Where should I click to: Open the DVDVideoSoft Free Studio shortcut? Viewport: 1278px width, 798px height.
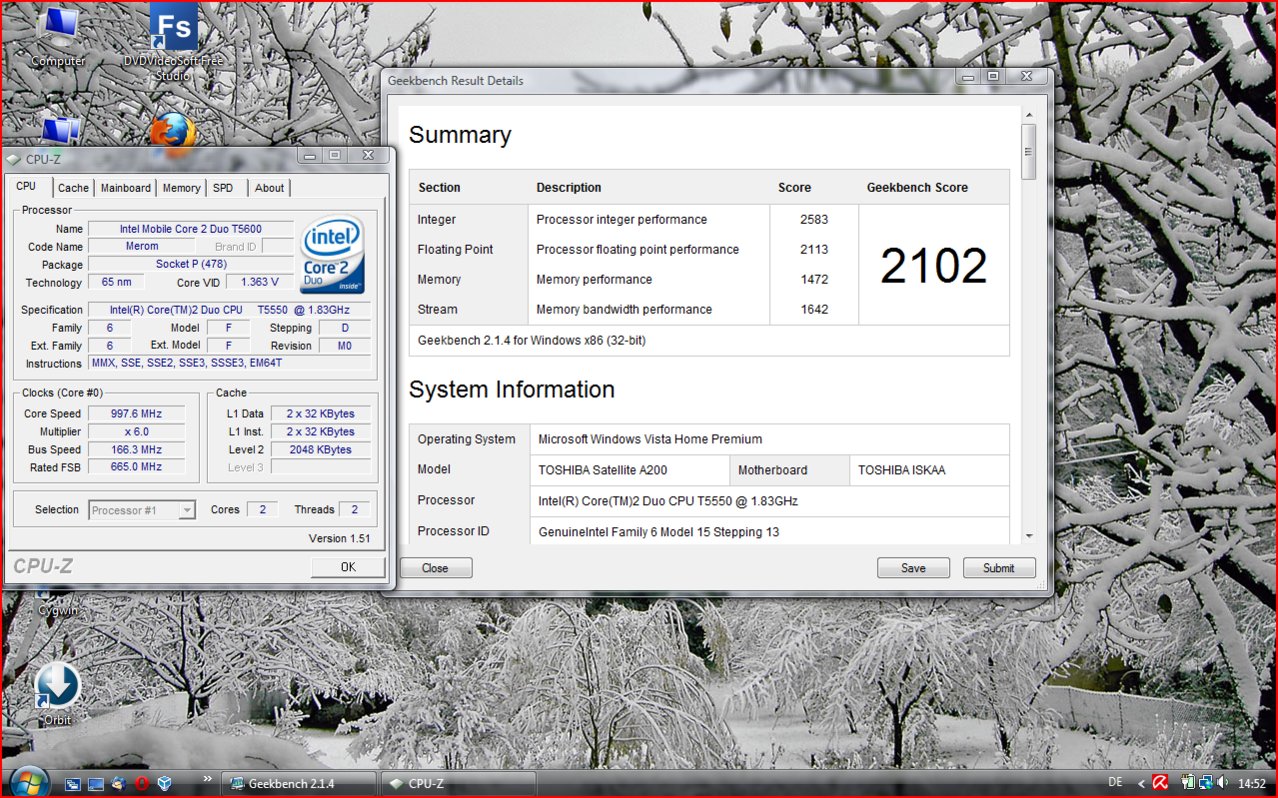pos(173,30)
